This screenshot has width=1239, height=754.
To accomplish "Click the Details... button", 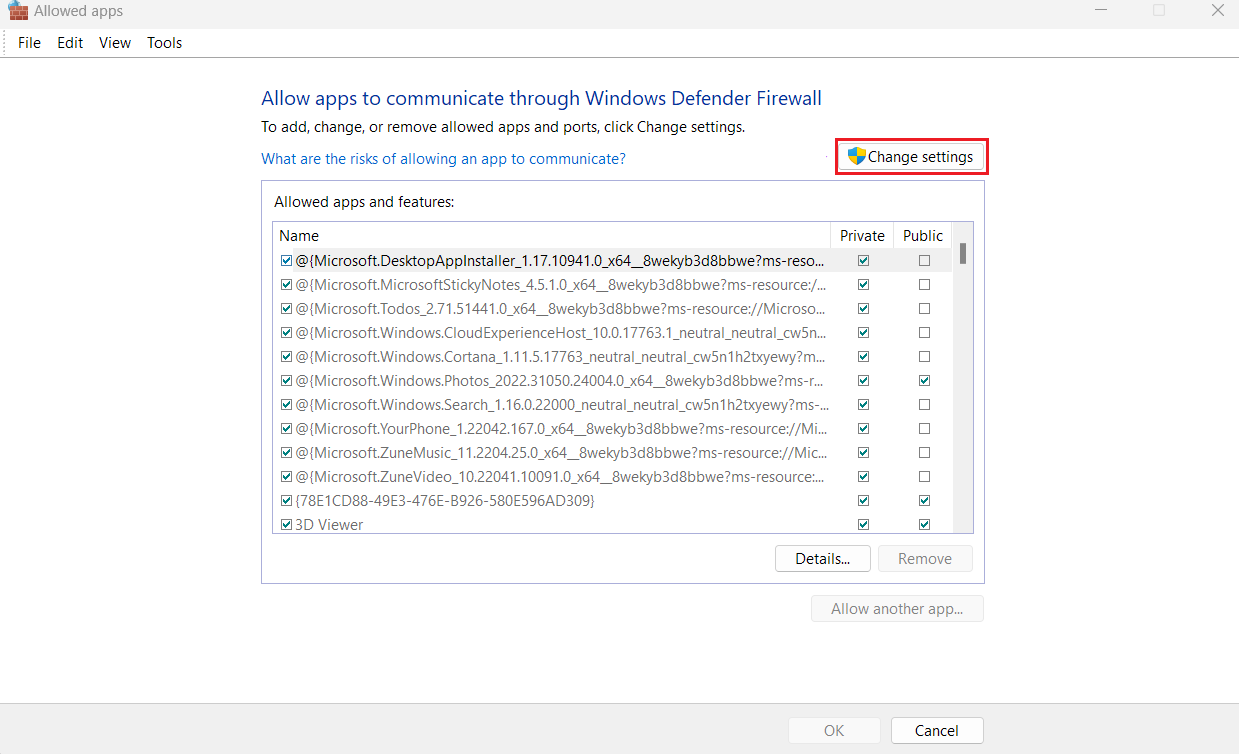I will 822,559.
